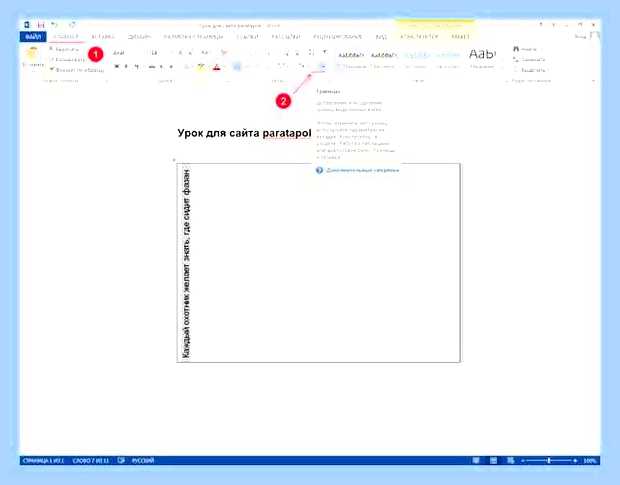Show or hide paragraph marks
Image resolution: width=620 pixels, height=485 pixels.
325,53
